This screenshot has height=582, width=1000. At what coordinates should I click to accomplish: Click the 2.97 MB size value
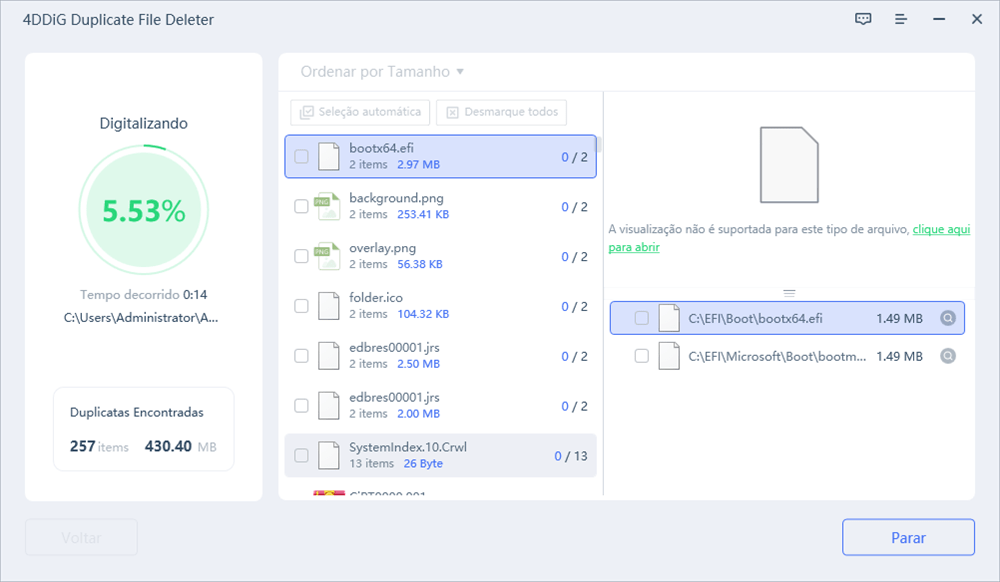[418, 164]
